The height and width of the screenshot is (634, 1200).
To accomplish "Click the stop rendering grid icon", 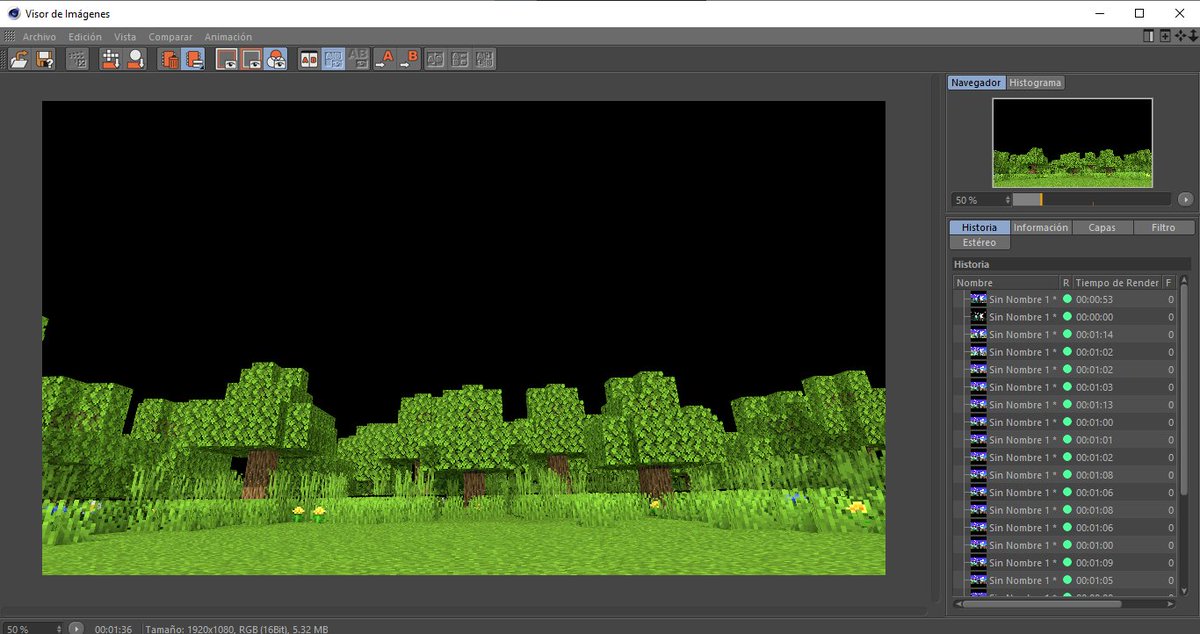I will coord(77,60).
